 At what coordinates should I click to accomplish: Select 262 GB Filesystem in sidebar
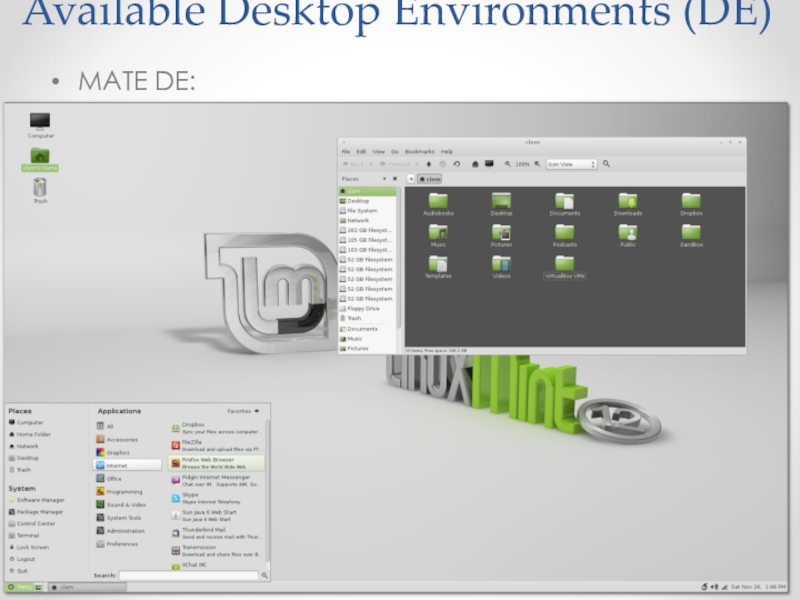pyautogui.click(x=365, y=230)
